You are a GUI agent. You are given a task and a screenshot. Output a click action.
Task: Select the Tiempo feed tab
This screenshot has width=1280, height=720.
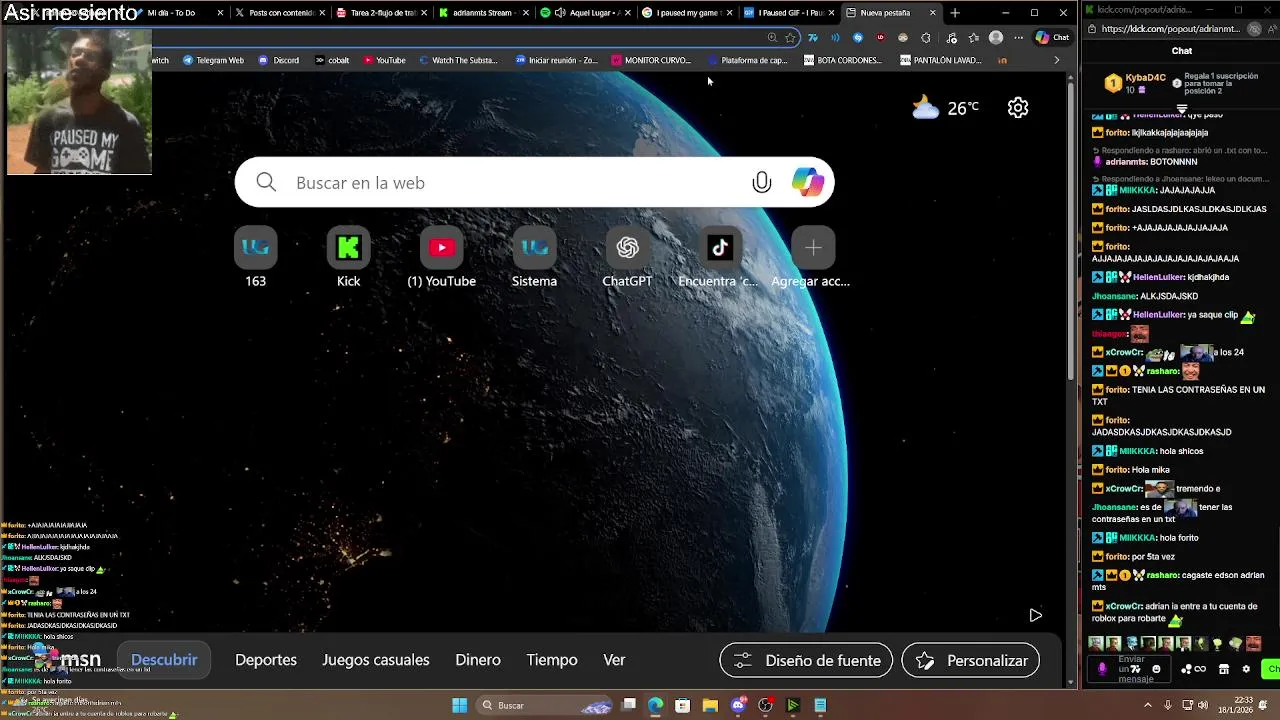click(x=552, y=660)
